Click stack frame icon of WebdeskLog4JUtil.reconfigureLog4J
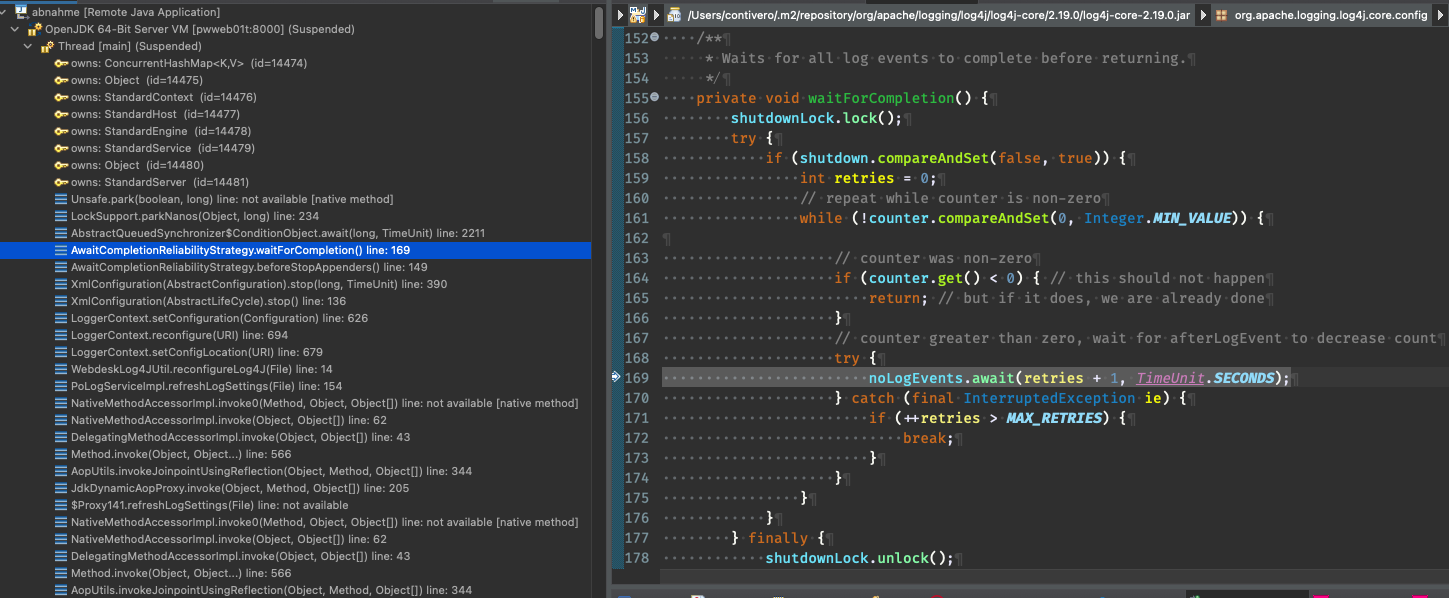1449x598 pixels. coord(61,369)
